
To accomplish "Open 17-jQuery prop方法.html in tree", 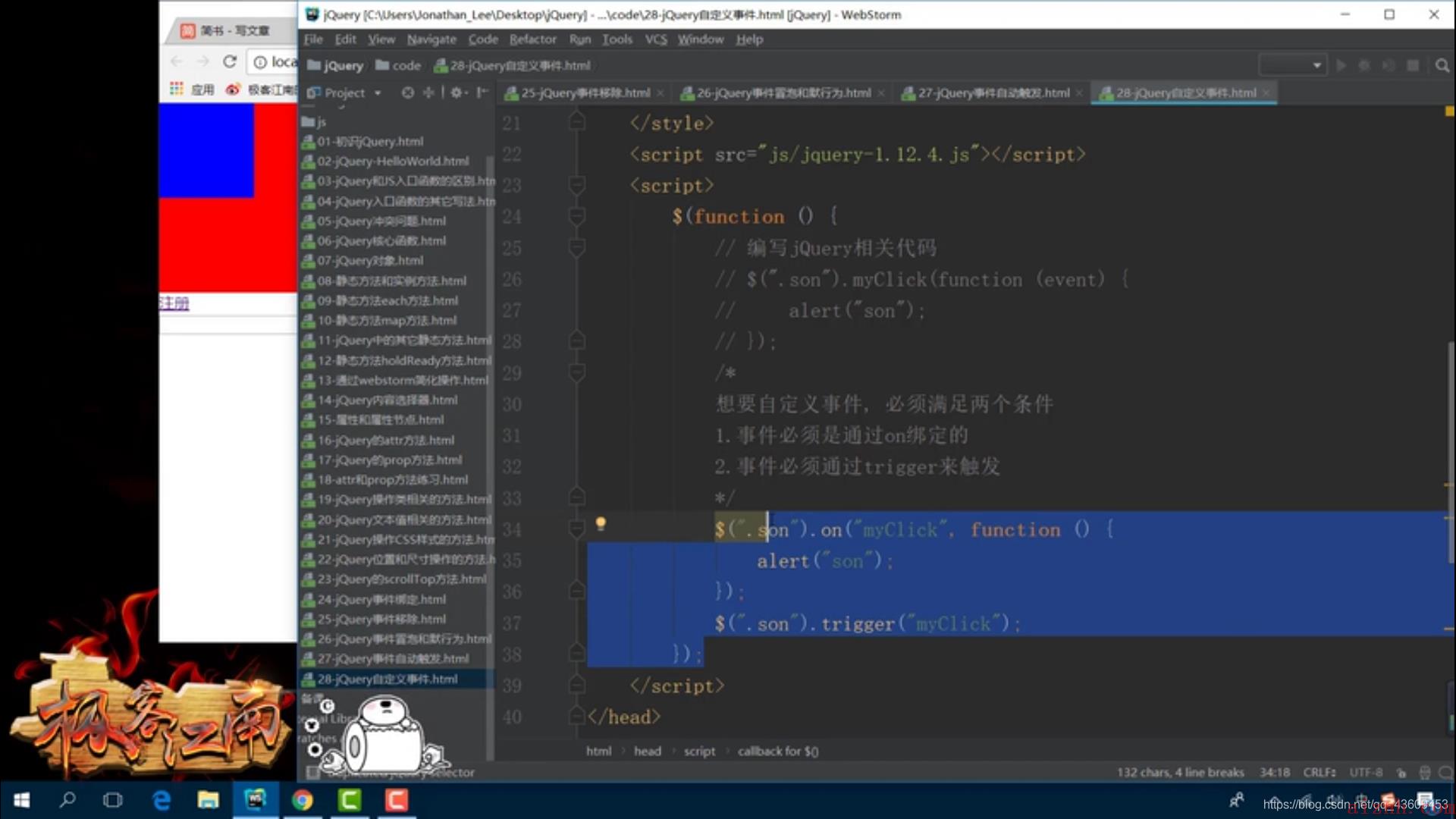I will (381, 460).
